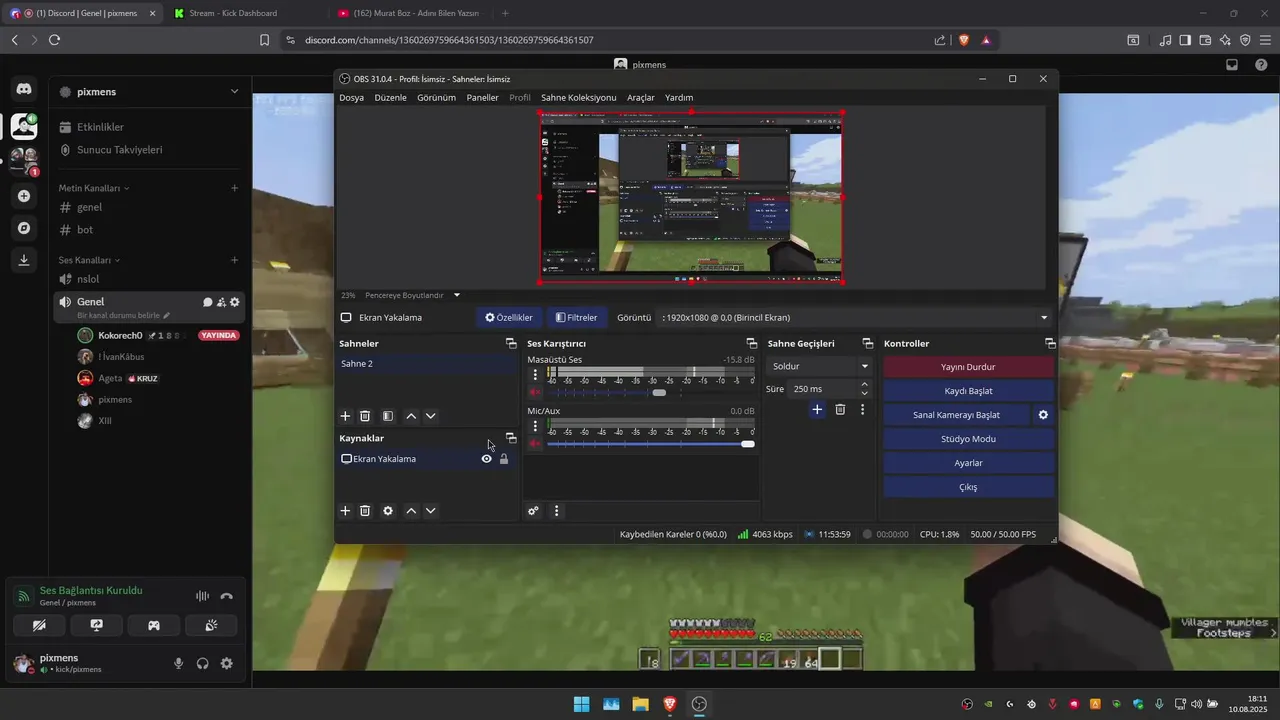1280x720 pixels.
Task: Open Ayarlar settings button in Kontroller
Action: [968, 463]
